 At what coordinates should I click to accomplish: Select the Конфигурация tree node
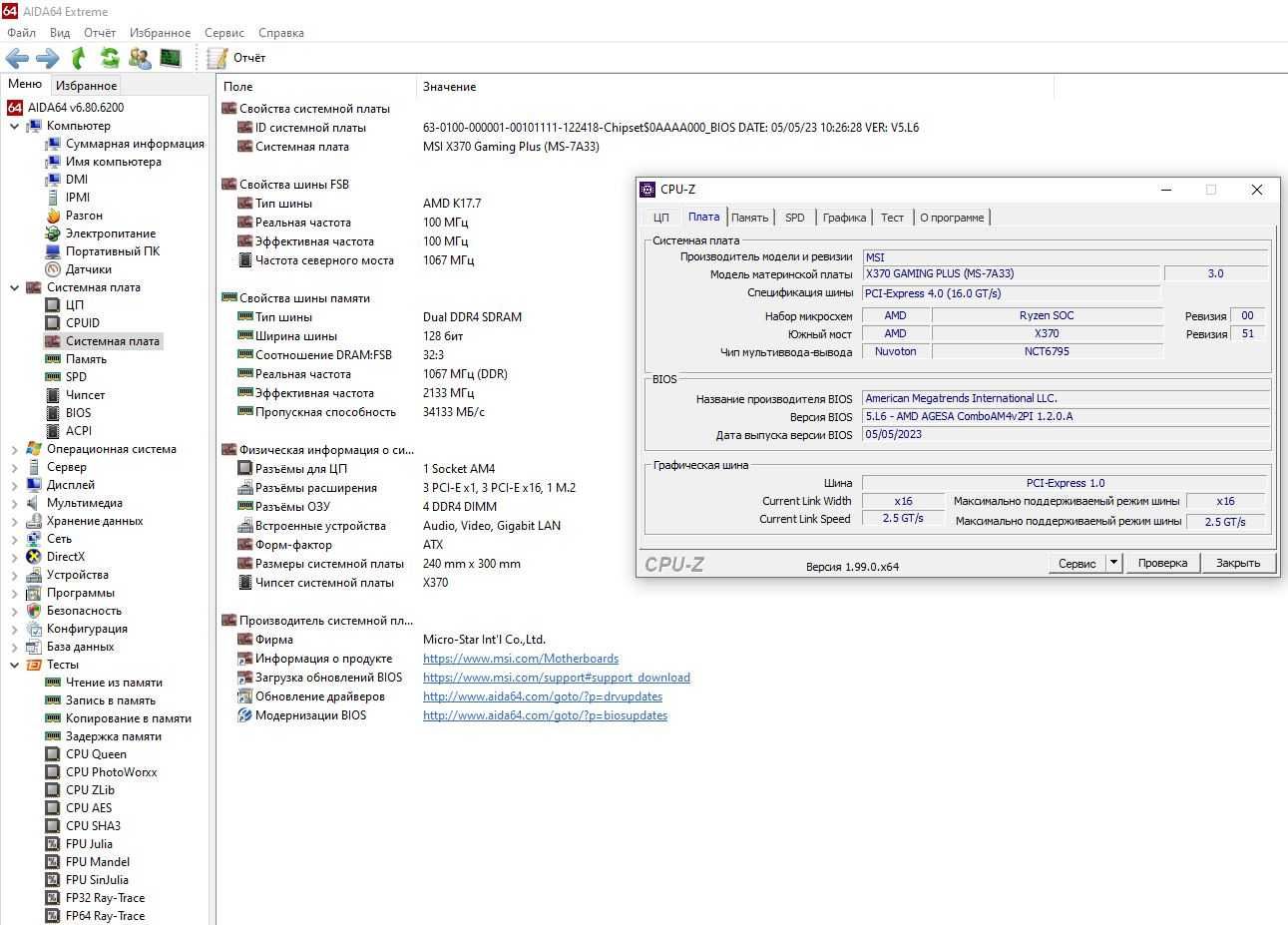click(87, 629)
